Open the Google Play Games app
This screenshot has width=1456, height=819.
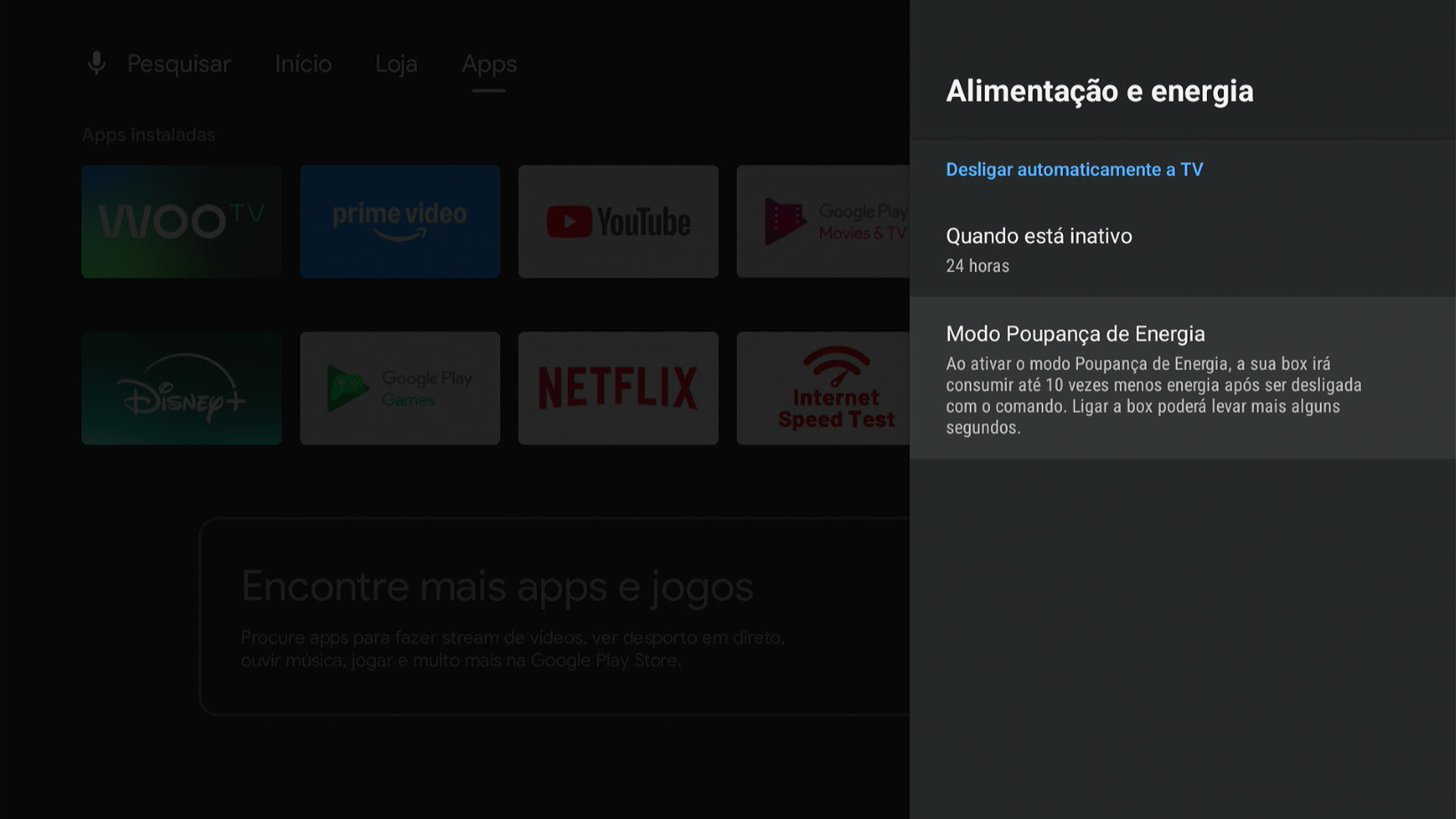tap(400, 389)
